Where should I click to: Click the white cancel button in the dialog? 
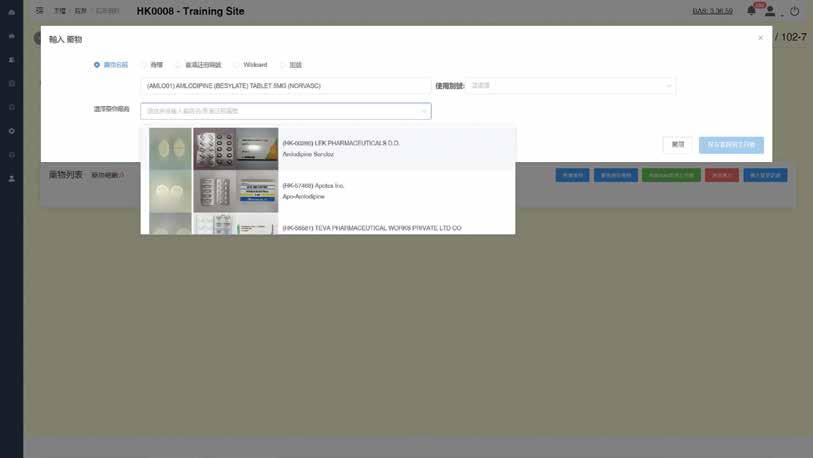pos(677,145)
